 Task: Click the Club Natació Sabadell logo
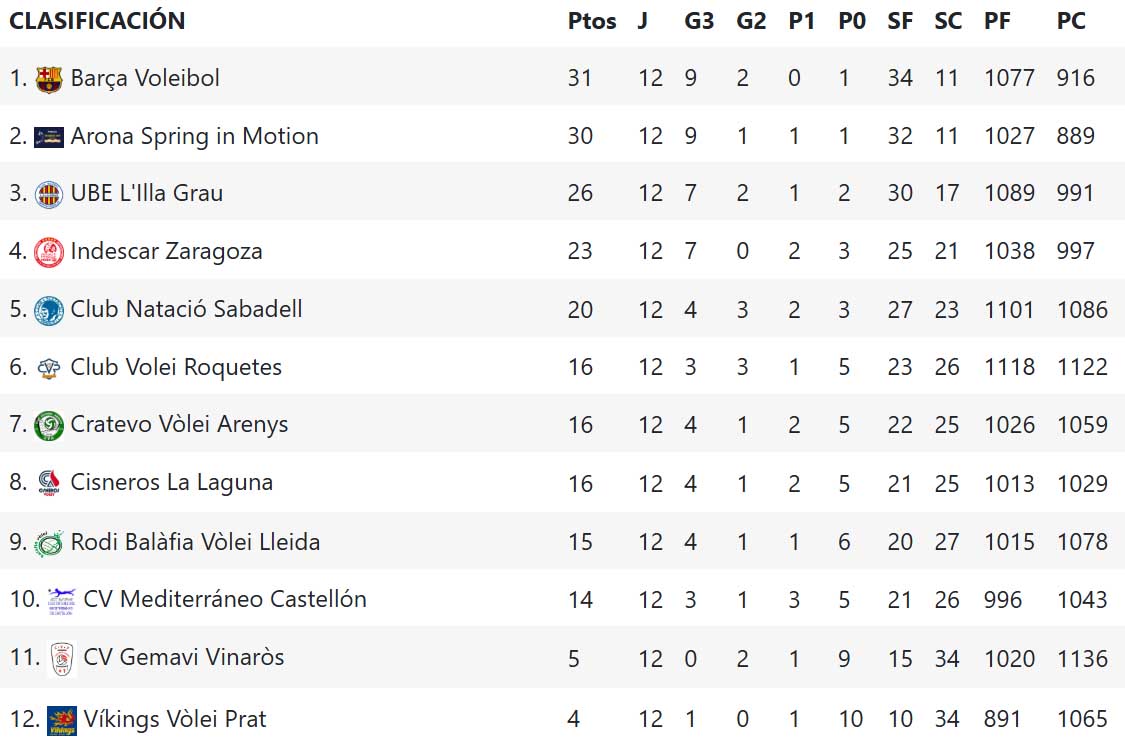[x=48, y=310]
